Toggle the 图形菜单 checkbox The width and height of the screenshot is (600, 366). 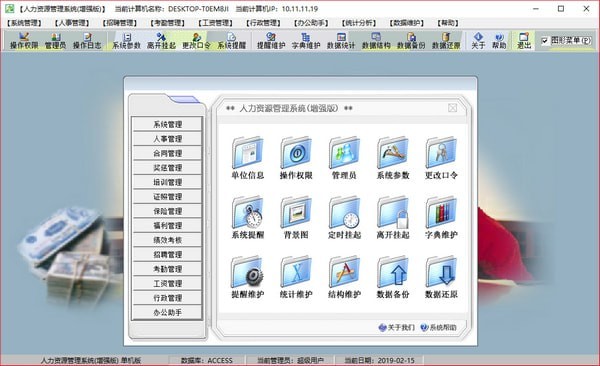(x=545, y=41)
